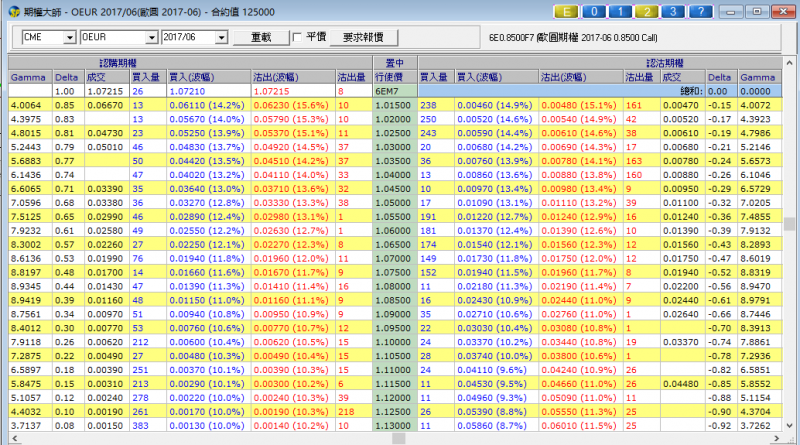Click the 行使價 strike price column header
Viewport: 800px width, 445px height.
(x=389, y=77)
